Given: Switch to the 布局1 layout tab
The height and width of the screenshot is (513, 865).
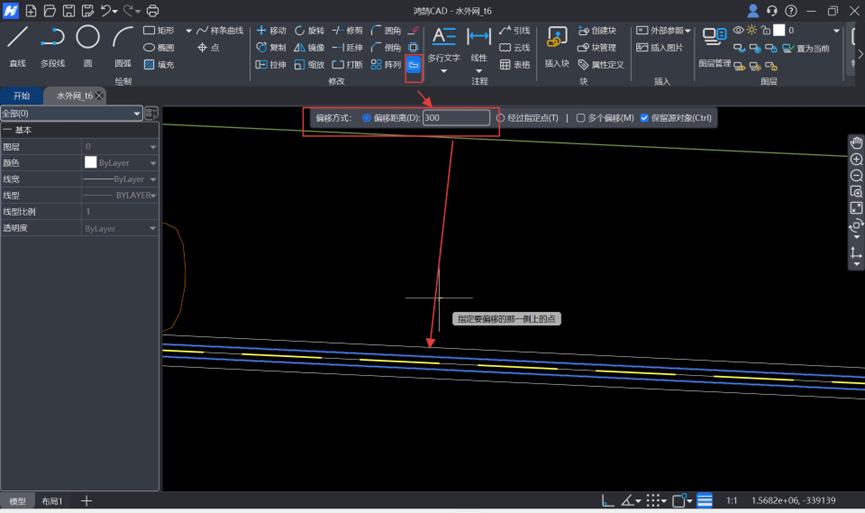Looking at the screenshot, I should click(51, 501).
